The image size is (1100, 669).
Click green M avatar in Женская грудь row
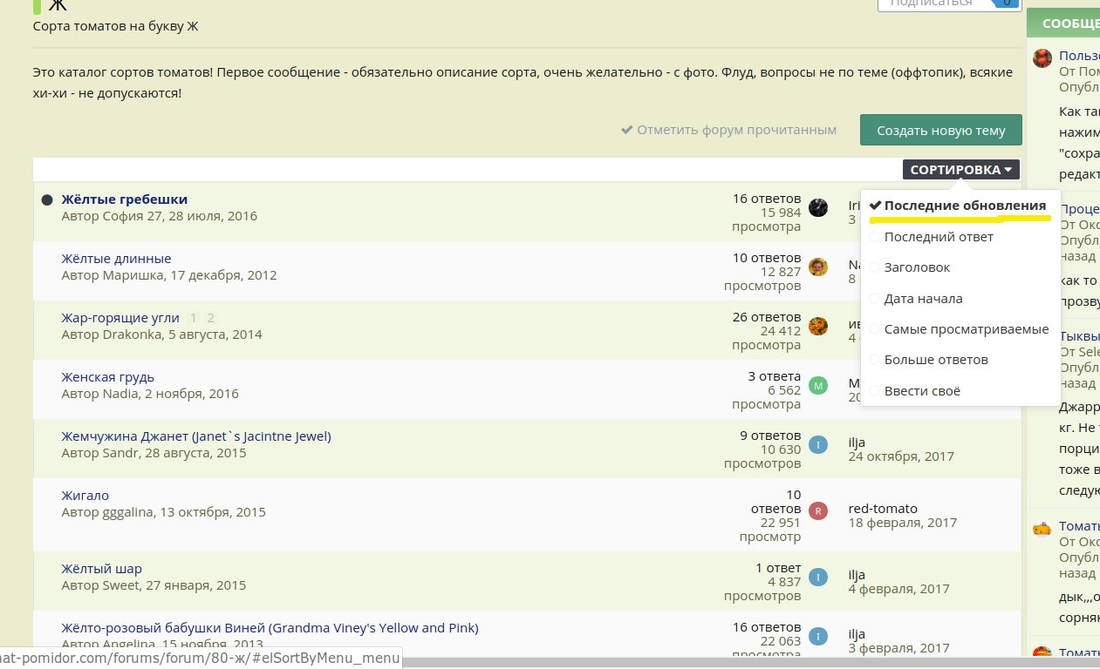point(818,385)
